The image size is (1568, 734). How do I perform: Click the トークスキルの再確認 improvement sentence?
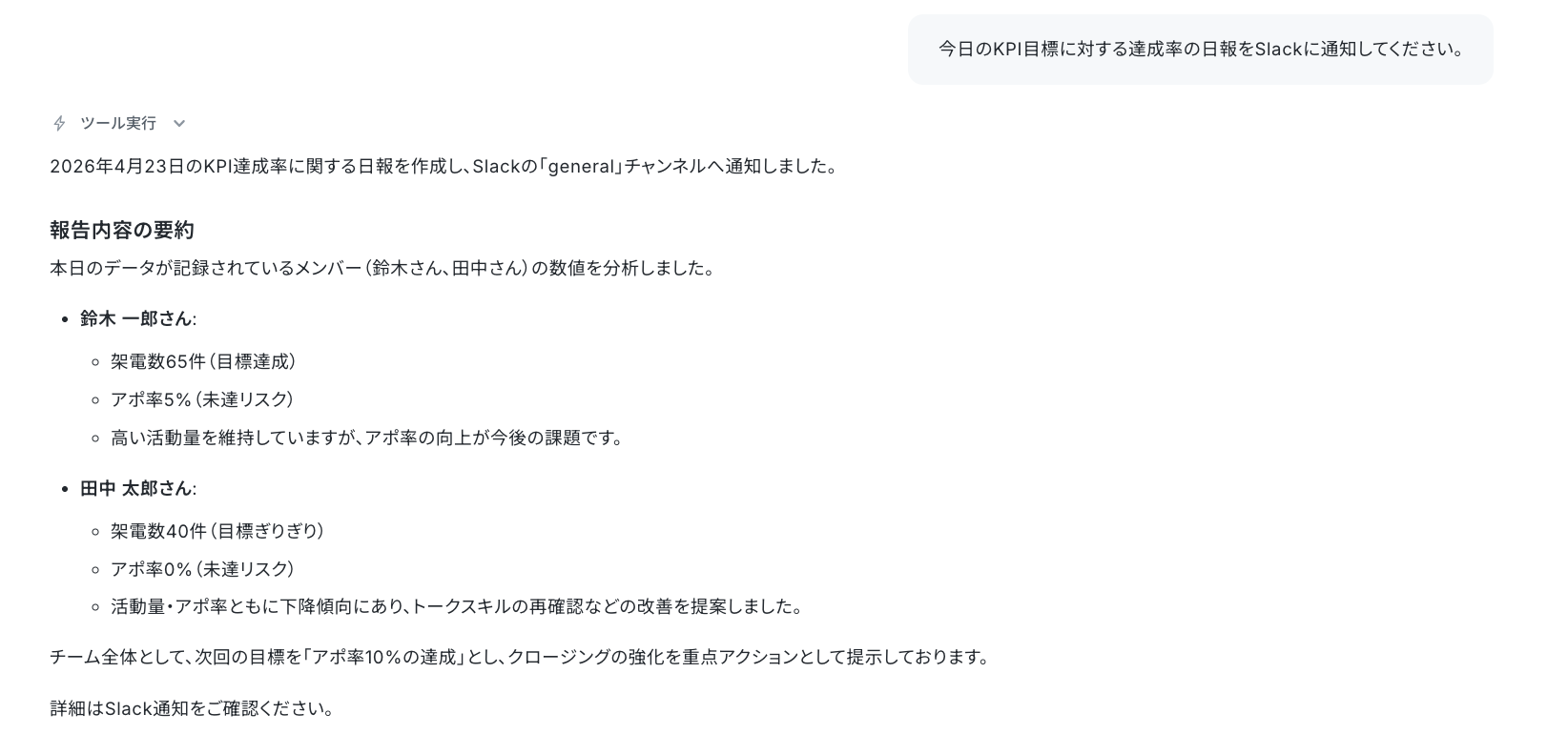coord(458,606)
